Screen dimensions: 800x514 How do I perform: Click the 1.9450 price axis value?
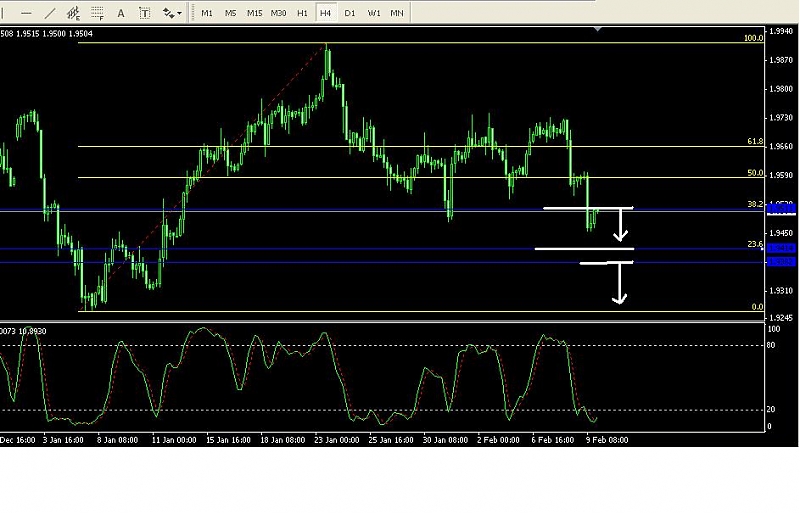(782, 233)
